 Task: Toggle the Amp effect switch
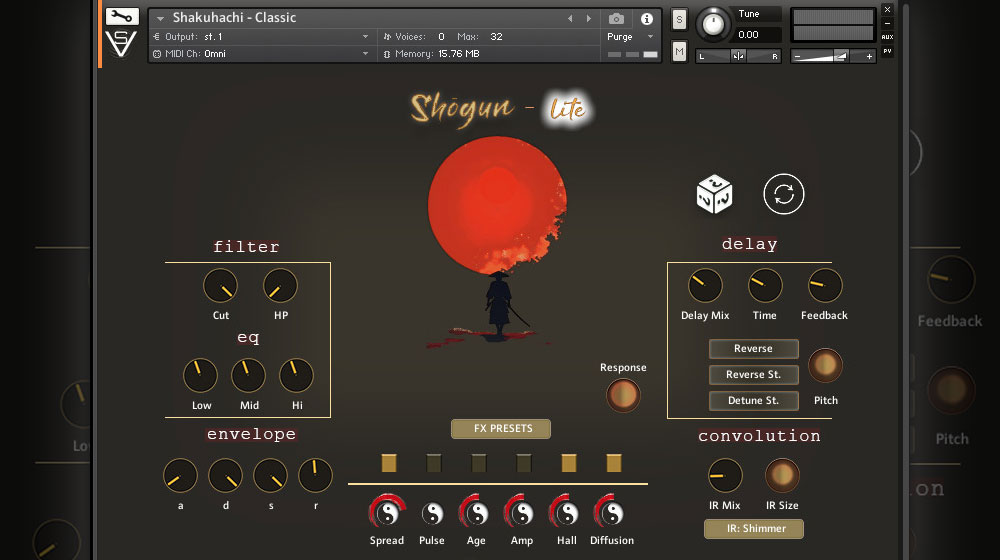coord(524,463)
